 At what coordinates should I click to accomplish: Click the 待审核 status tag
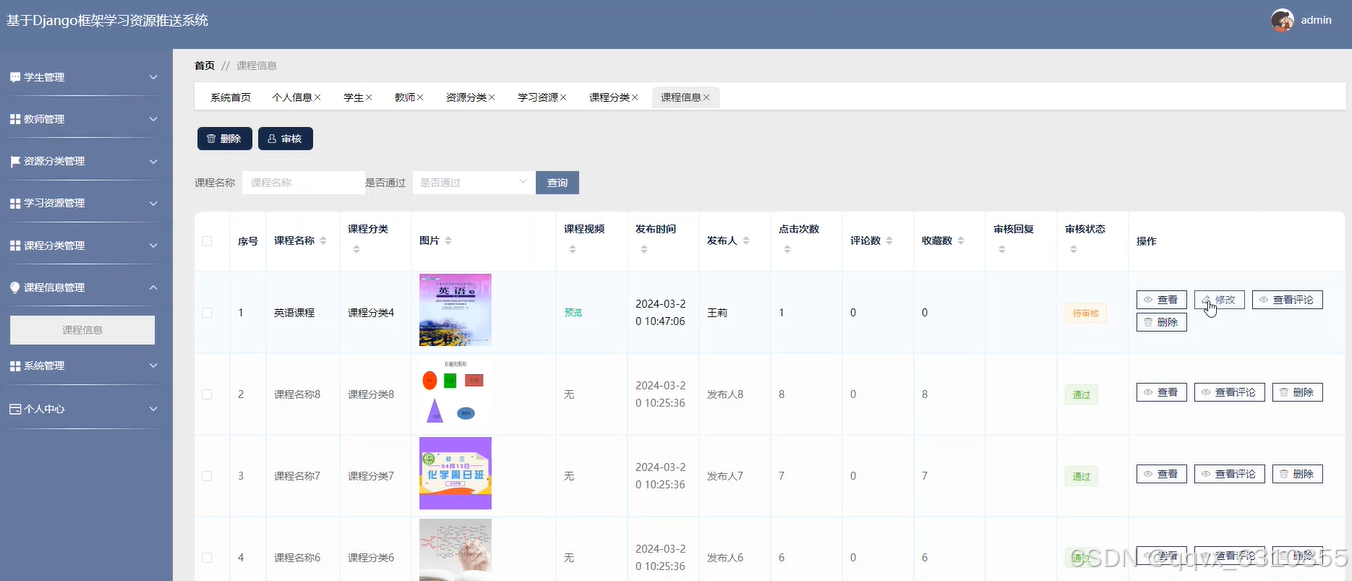[1085, 313]
